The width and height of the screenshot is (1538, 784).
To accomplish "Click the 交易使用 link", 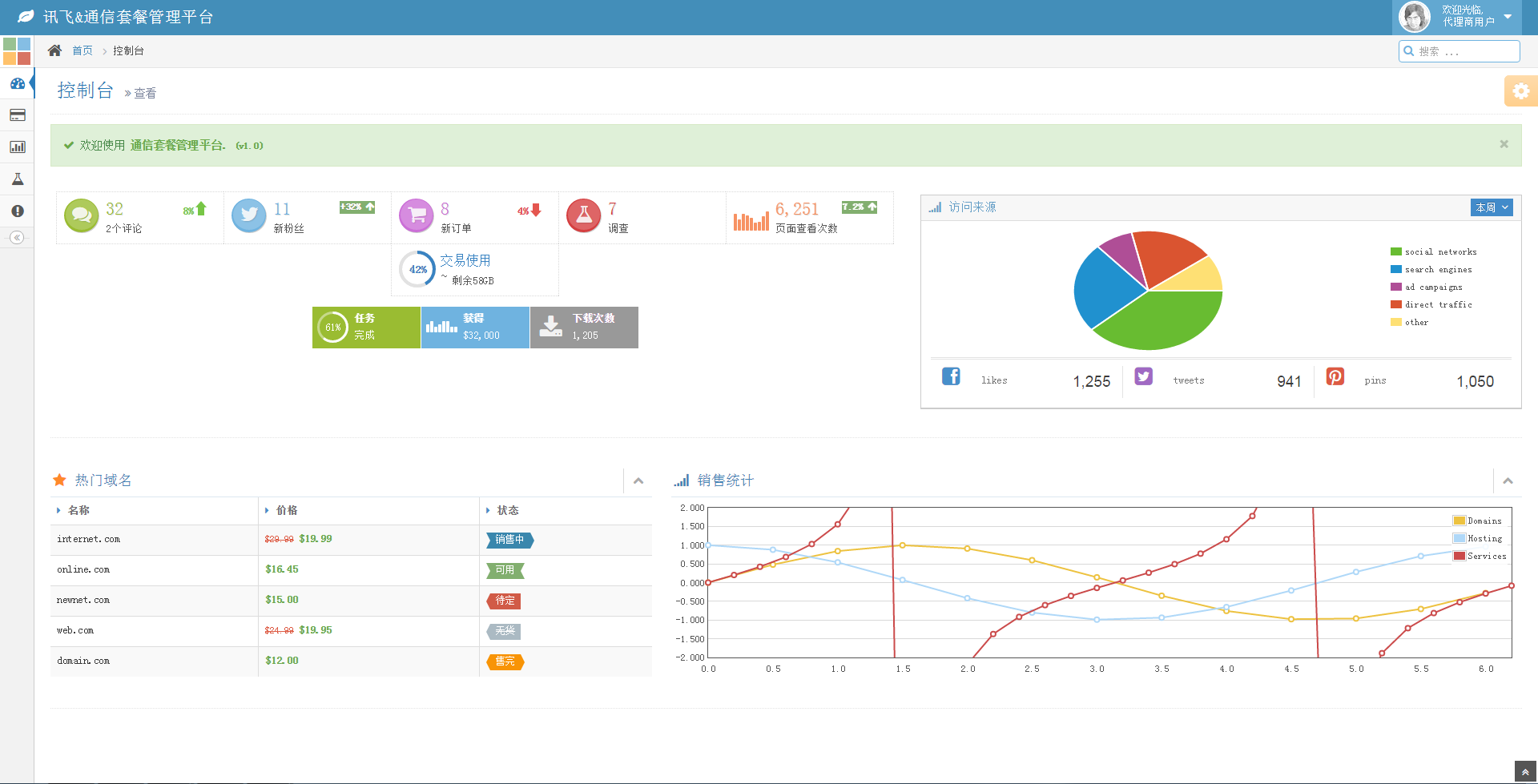I will point(465,260).
